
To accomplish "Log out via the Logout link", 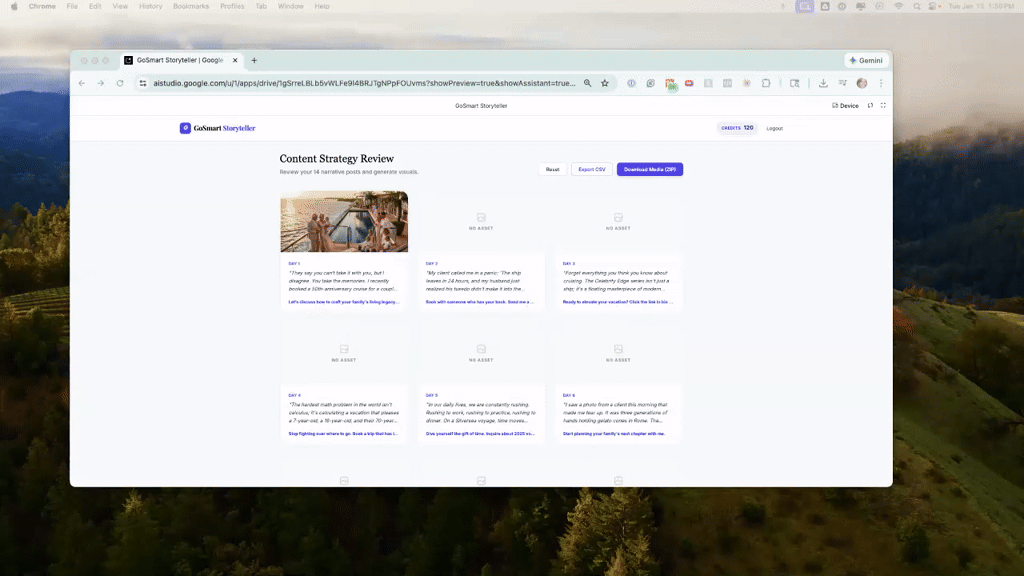I will point(774,128).
